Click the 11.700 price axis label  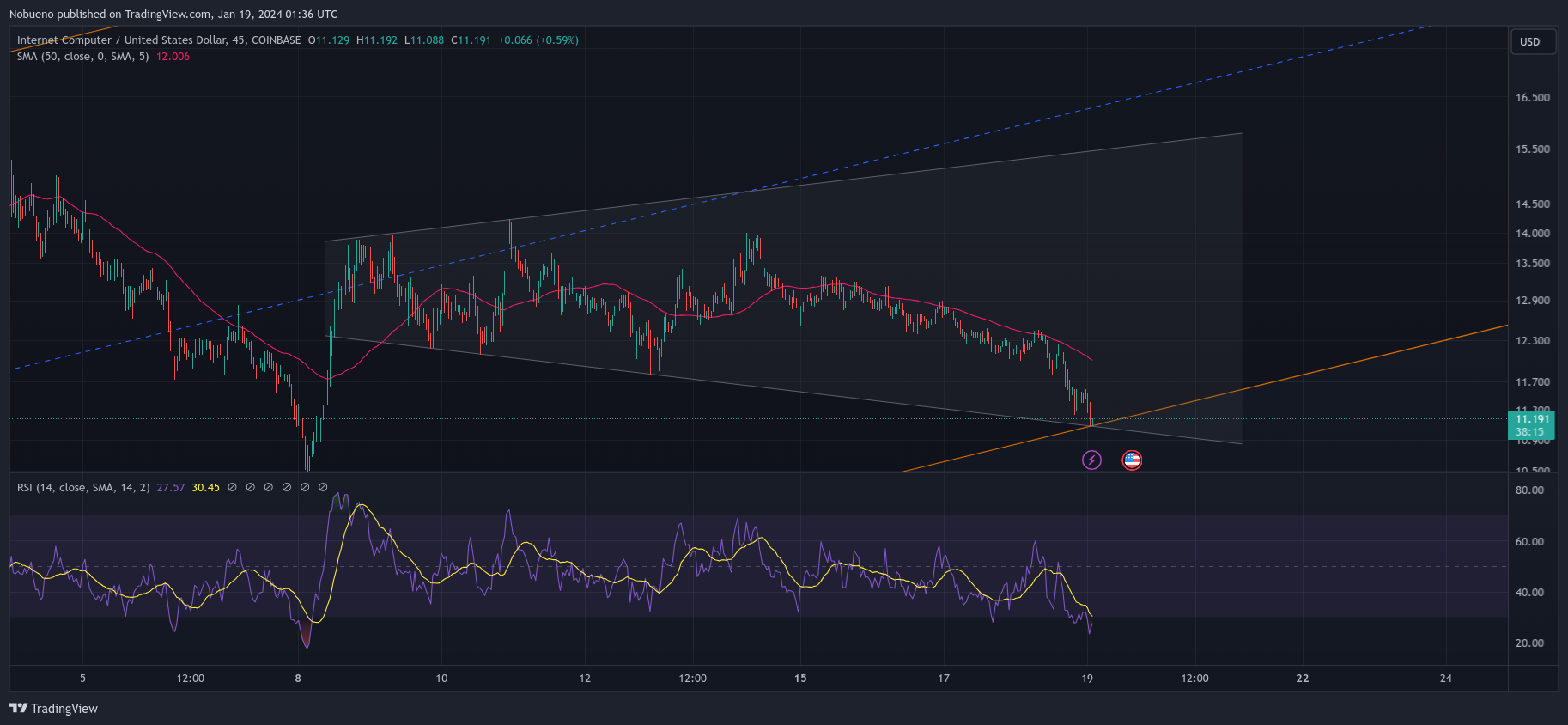(x=1533, y=382)
